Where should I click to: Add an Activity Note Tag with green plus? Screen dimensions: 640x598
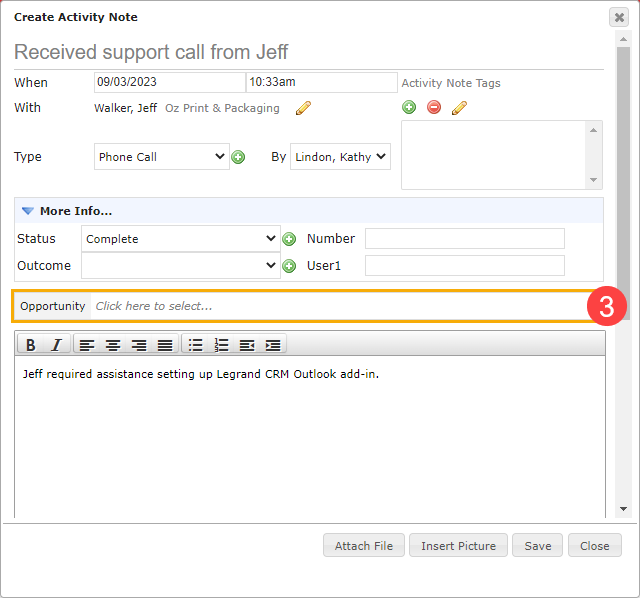point(409,107)
